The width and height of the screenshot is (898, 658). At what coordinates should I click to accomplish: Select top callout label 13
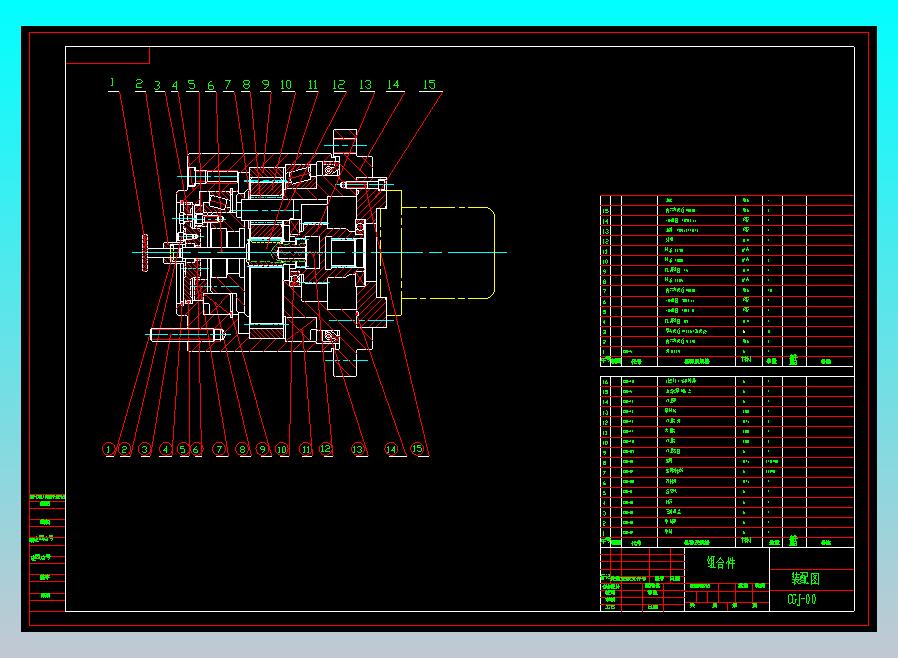tap(365, 85)
